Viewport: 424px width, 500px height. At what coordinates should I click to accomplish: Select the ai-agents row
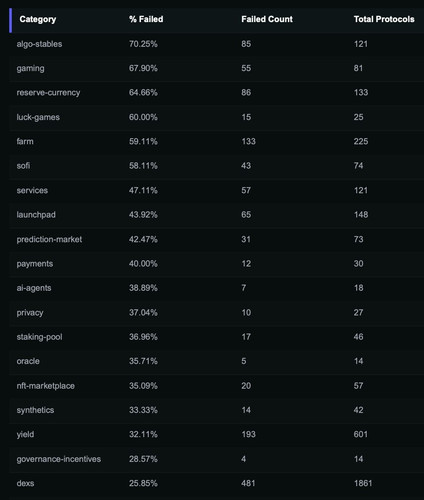tap(217, 288)
